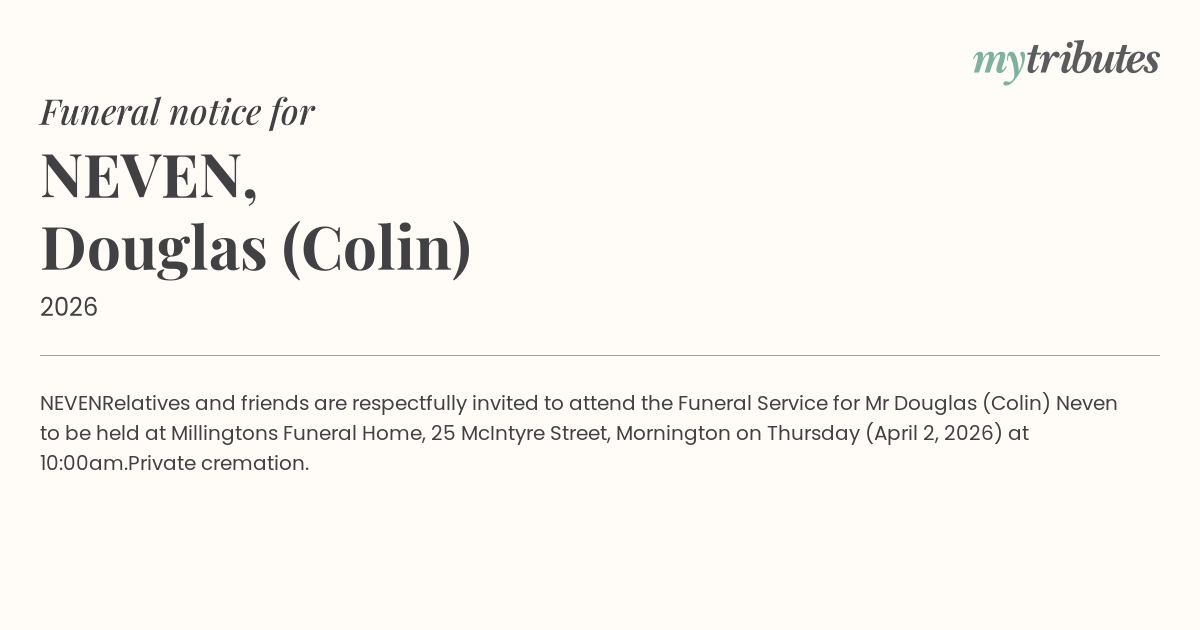Click the green "my" in the logo
Image resolution: width=1200 pixels, height=630 pixels.
point(998,62)
